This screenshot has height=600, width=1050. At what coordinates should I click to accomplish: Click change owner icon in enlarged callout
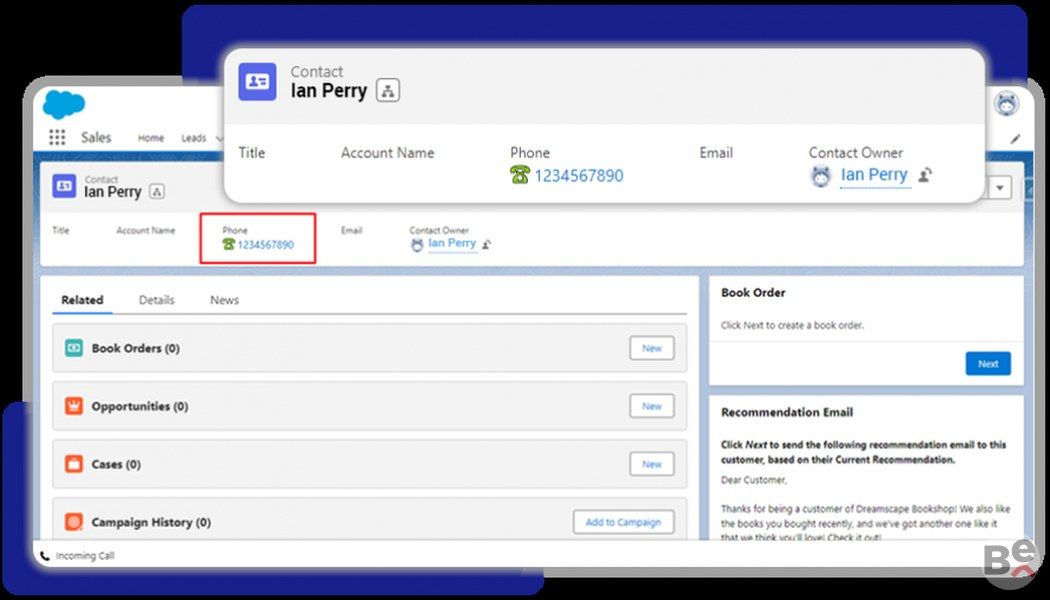coord(926,176)
